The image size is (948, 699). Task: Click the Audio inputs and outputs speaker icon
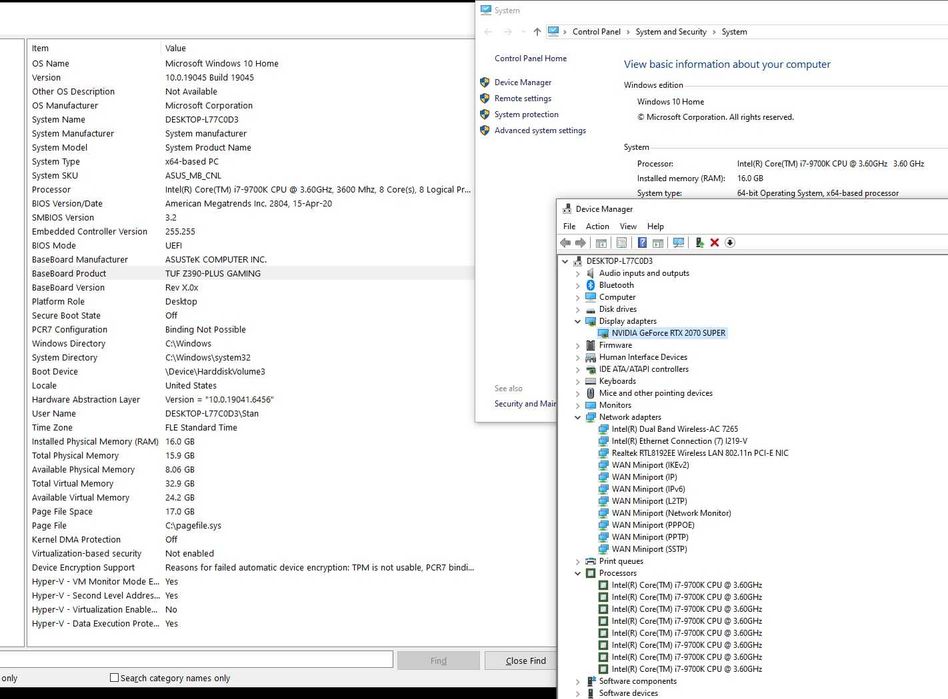pos(591,273)
